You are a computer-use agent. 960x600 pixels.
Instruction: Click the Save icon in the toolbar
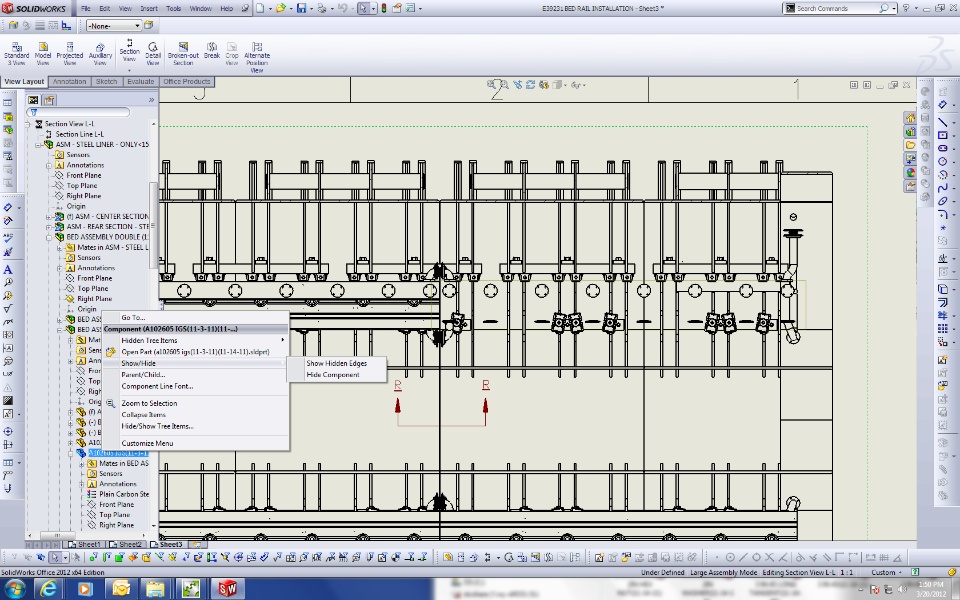[x=301, y=8]
